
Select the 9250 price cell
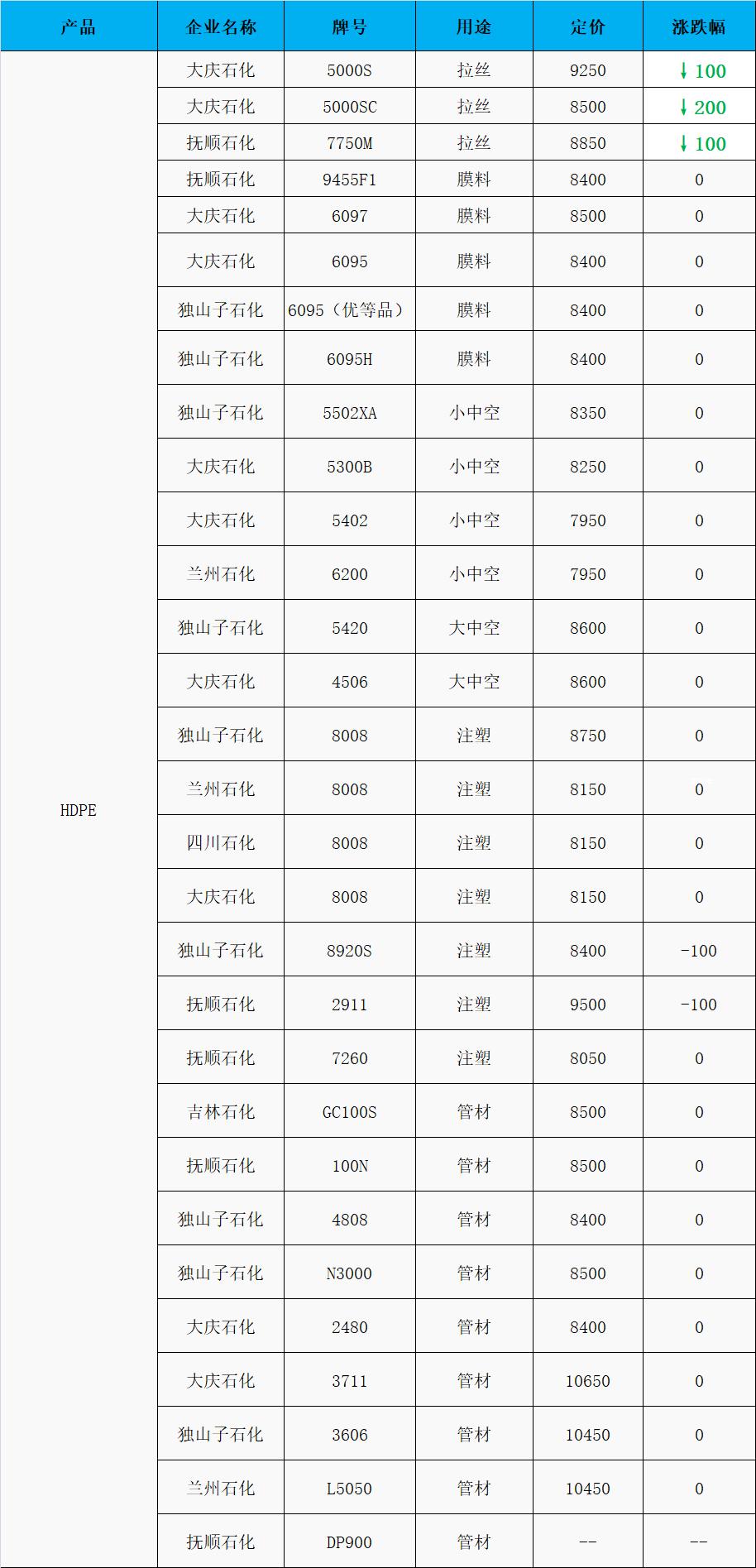(x=588, y=70)
